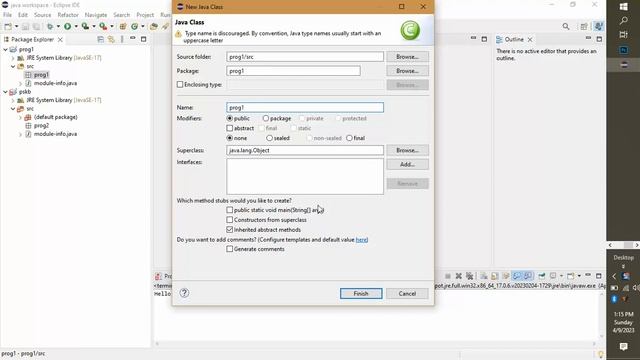Click the Cancel button

pyautogui.click(x=407, y=293)
